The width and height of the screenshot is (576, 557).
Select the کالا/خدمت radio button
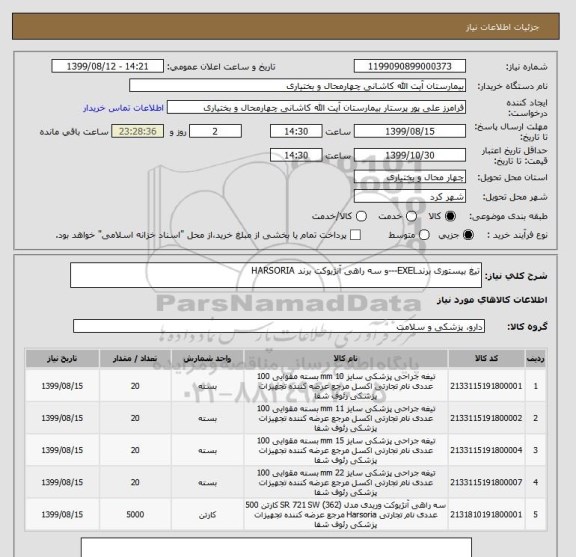click(x=361, y=216)
